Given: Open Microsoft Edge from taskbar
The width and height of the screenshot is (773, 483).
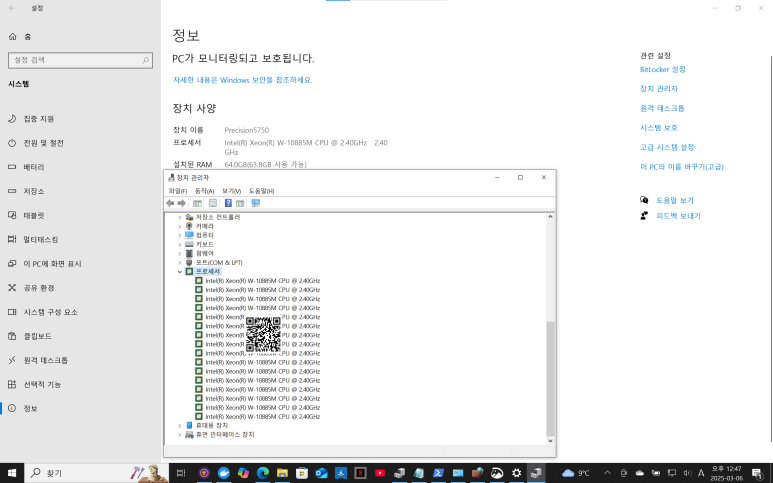Looking at the screenshot, I should click(263, 473).
